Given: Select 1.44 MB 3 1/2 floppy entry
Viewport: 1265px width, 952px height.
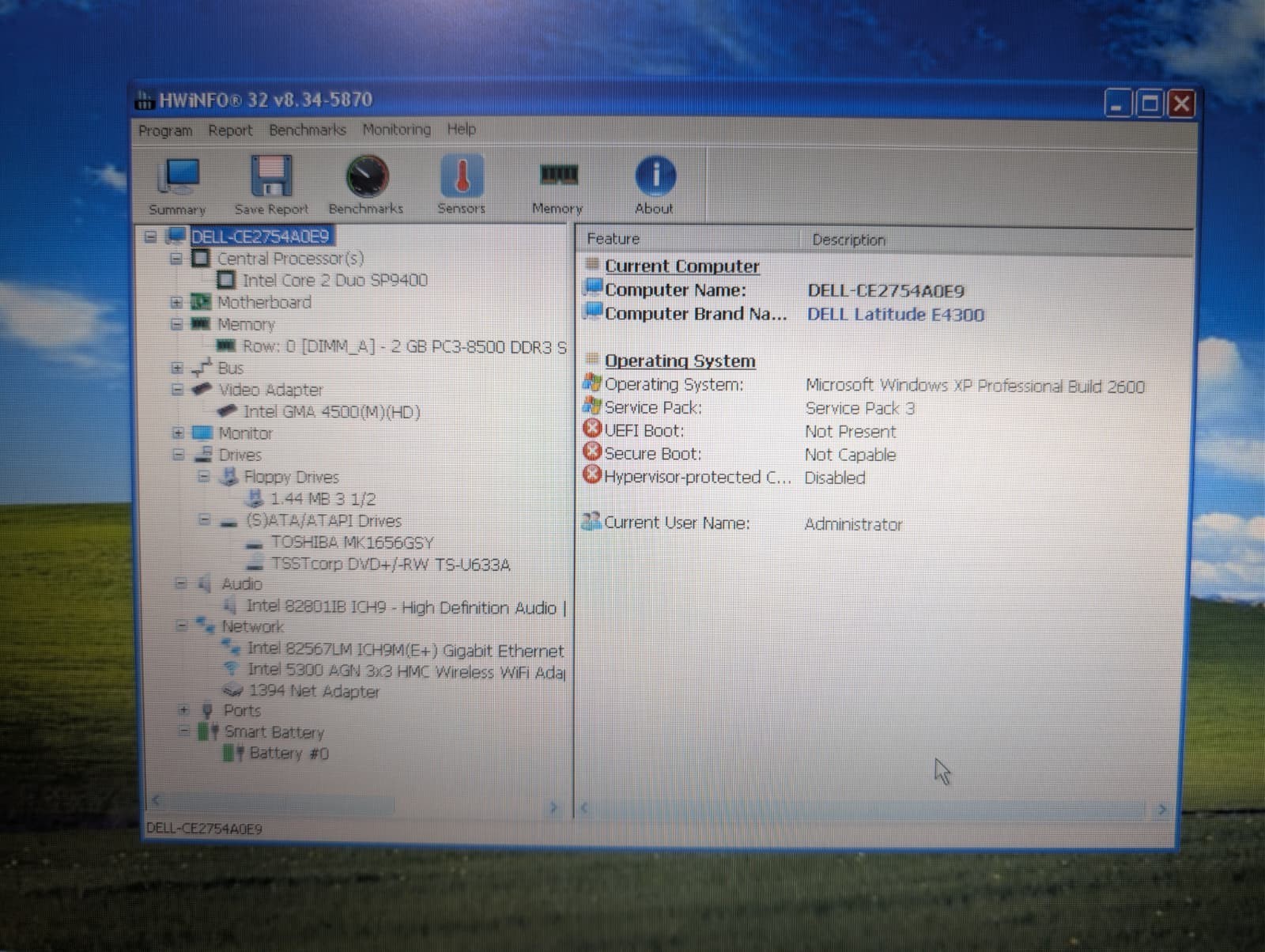Looking at the screenshot, I should 323,498.
